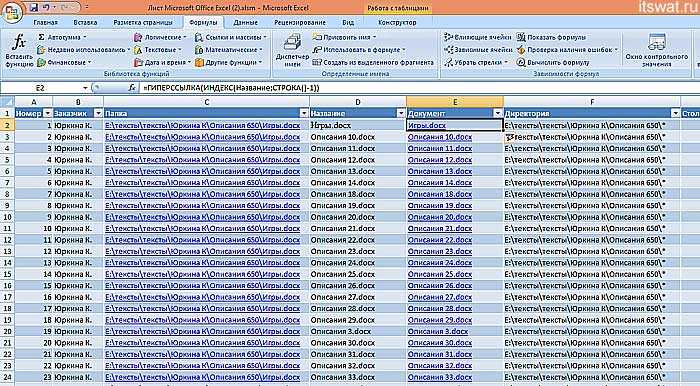Save the workbook via Quick Access icon

coord(34,8)
